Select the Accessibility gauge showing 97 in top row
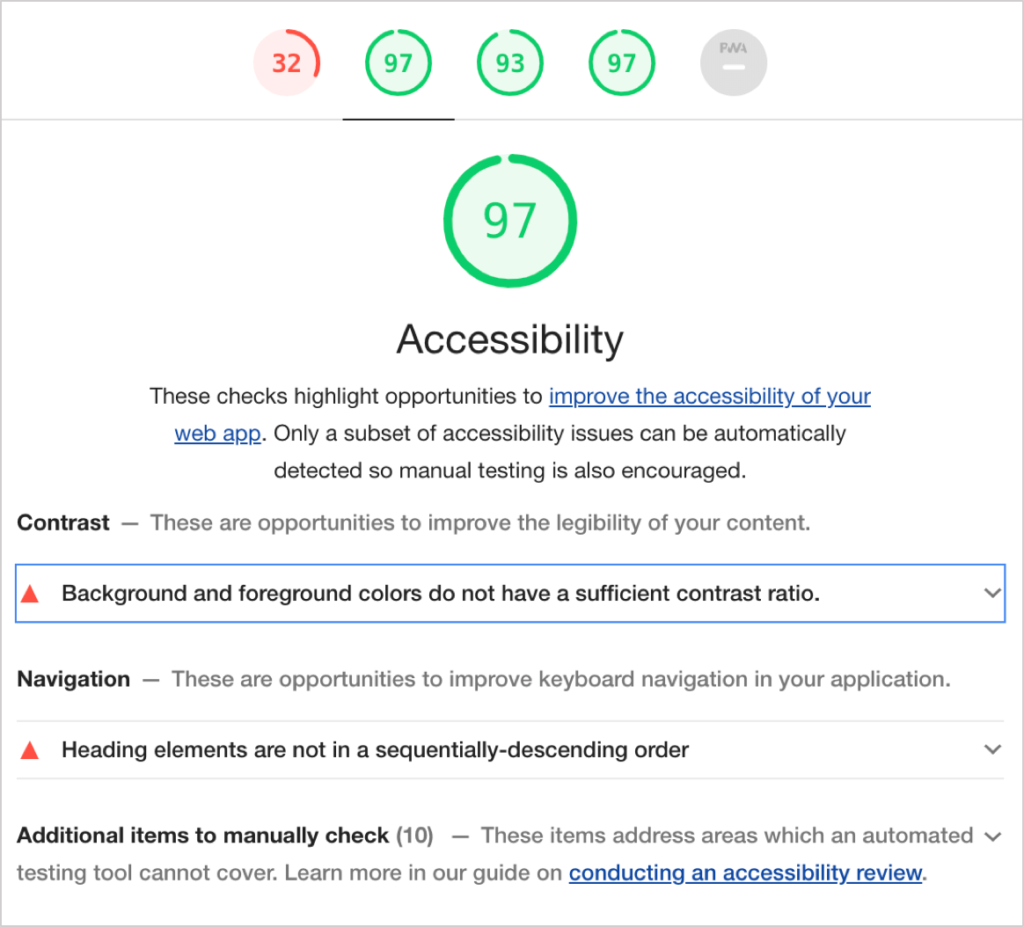 tap(398, 63)
